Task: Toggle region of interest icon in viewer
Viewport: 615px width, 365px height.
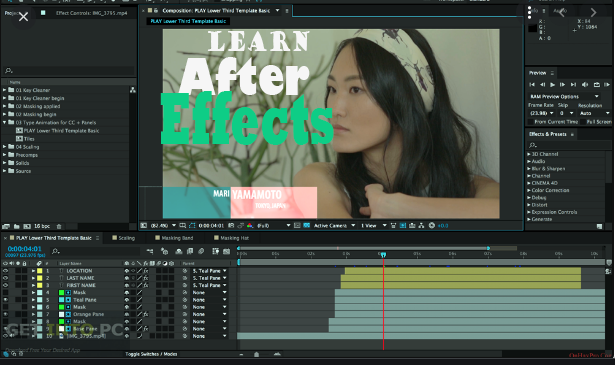Action: (x=297, y=225)
